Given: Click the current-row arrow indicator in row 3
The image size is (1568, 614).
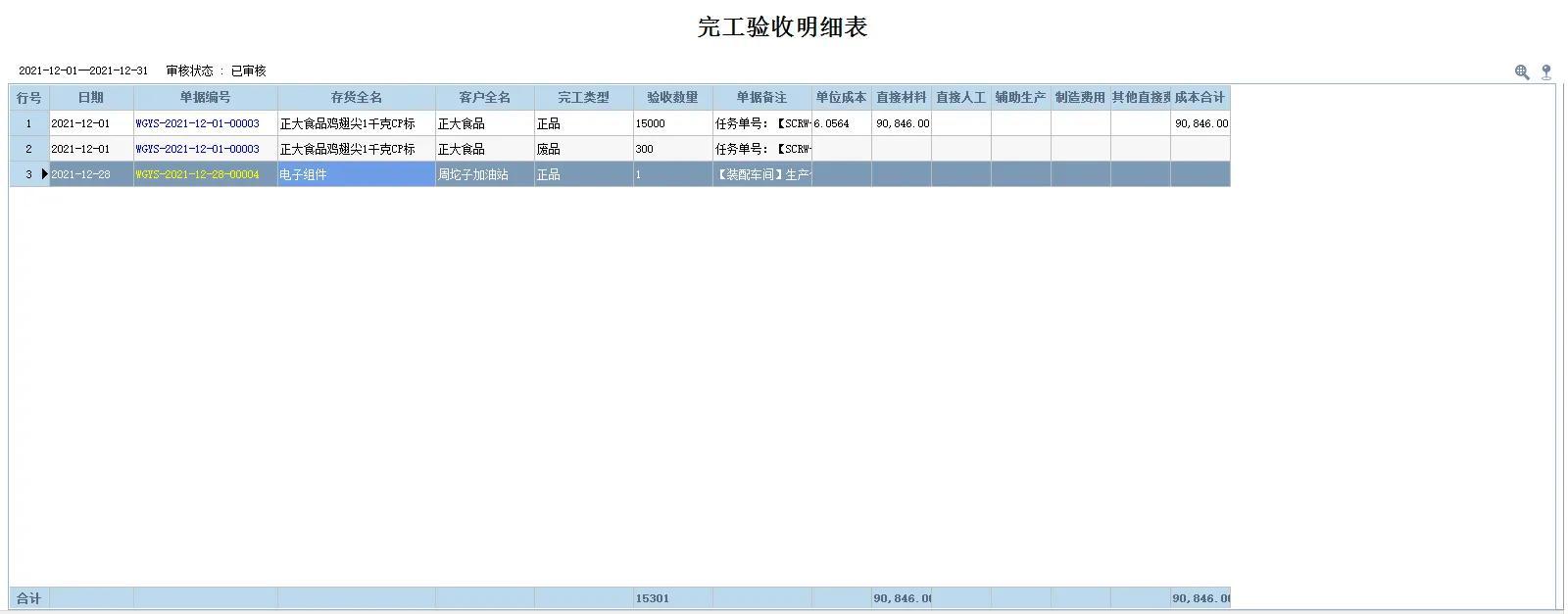Looking at the screenshot, I should (44, 174).
